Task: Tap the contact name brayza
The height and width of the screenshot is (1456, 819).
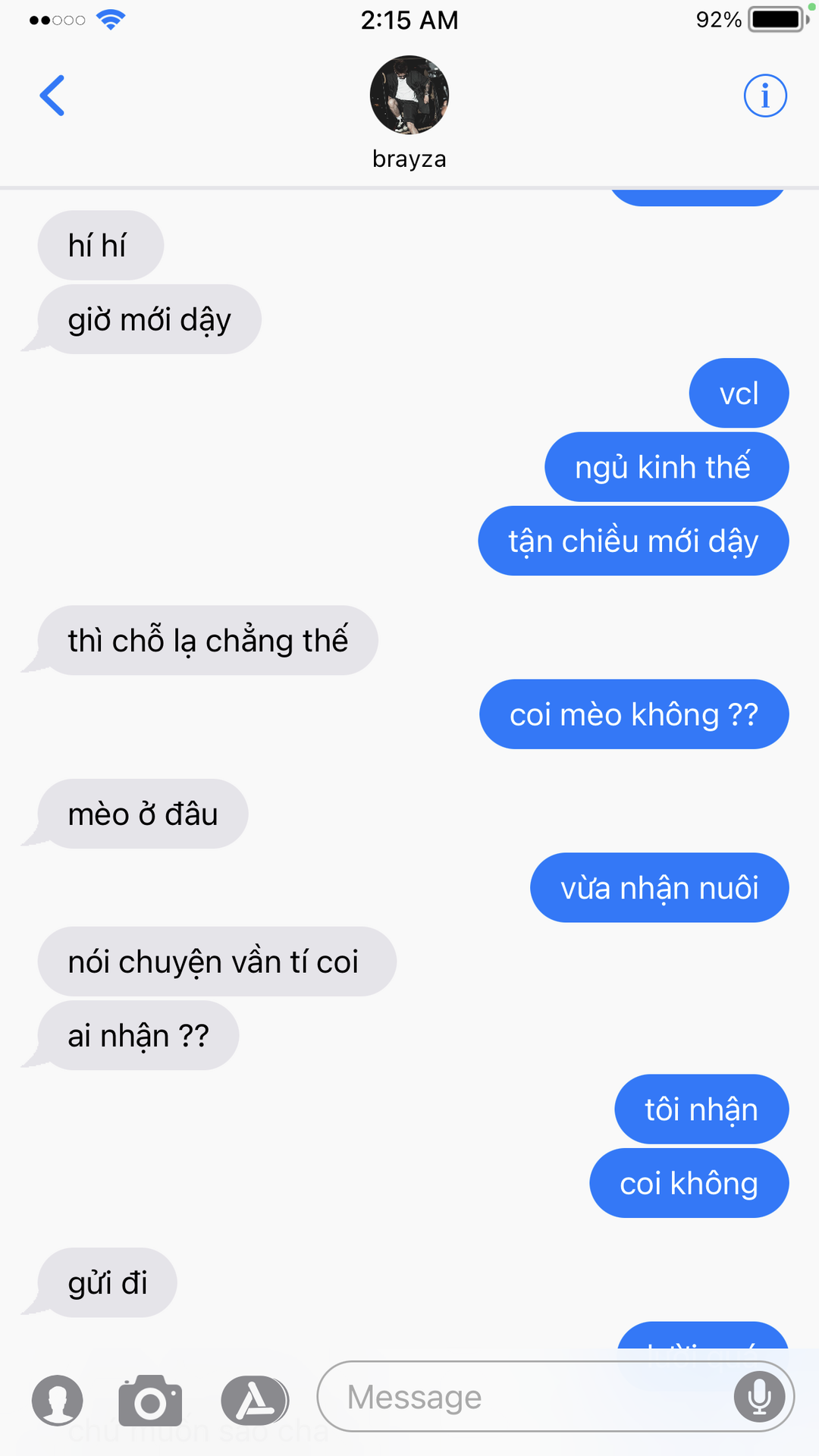Action: coord(409,159)
